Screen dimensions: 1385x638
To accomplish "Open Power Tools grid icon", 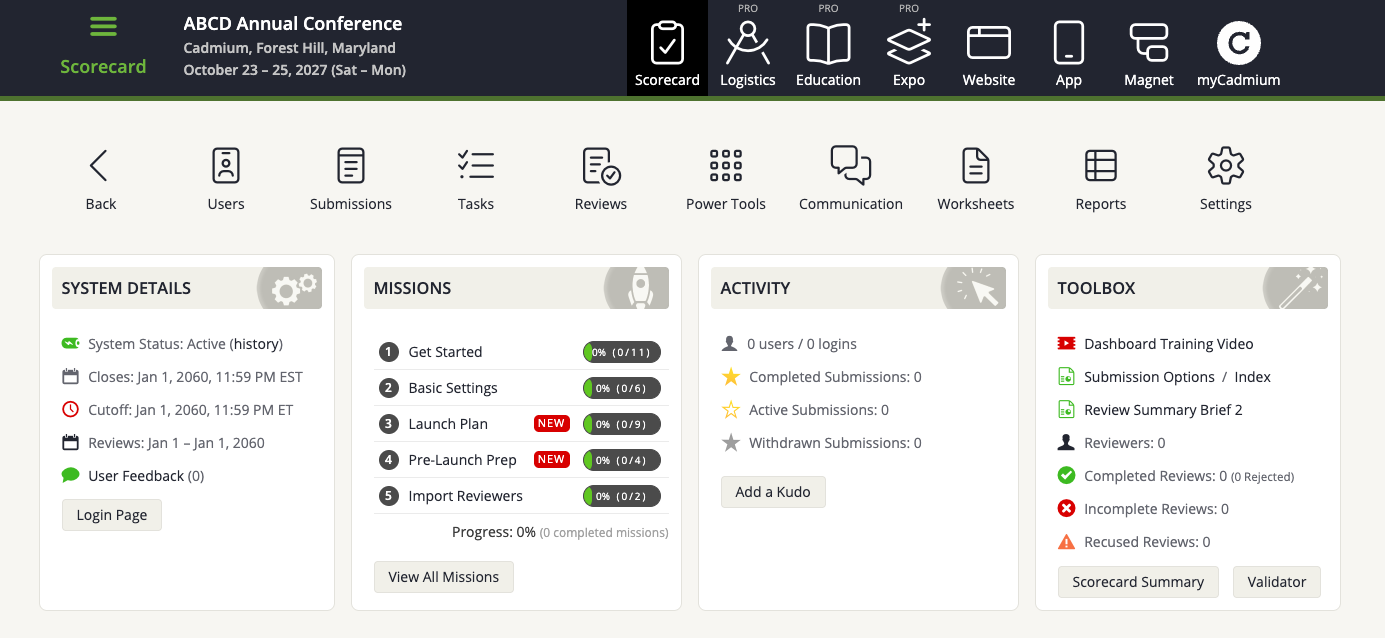I will point(726,166).
